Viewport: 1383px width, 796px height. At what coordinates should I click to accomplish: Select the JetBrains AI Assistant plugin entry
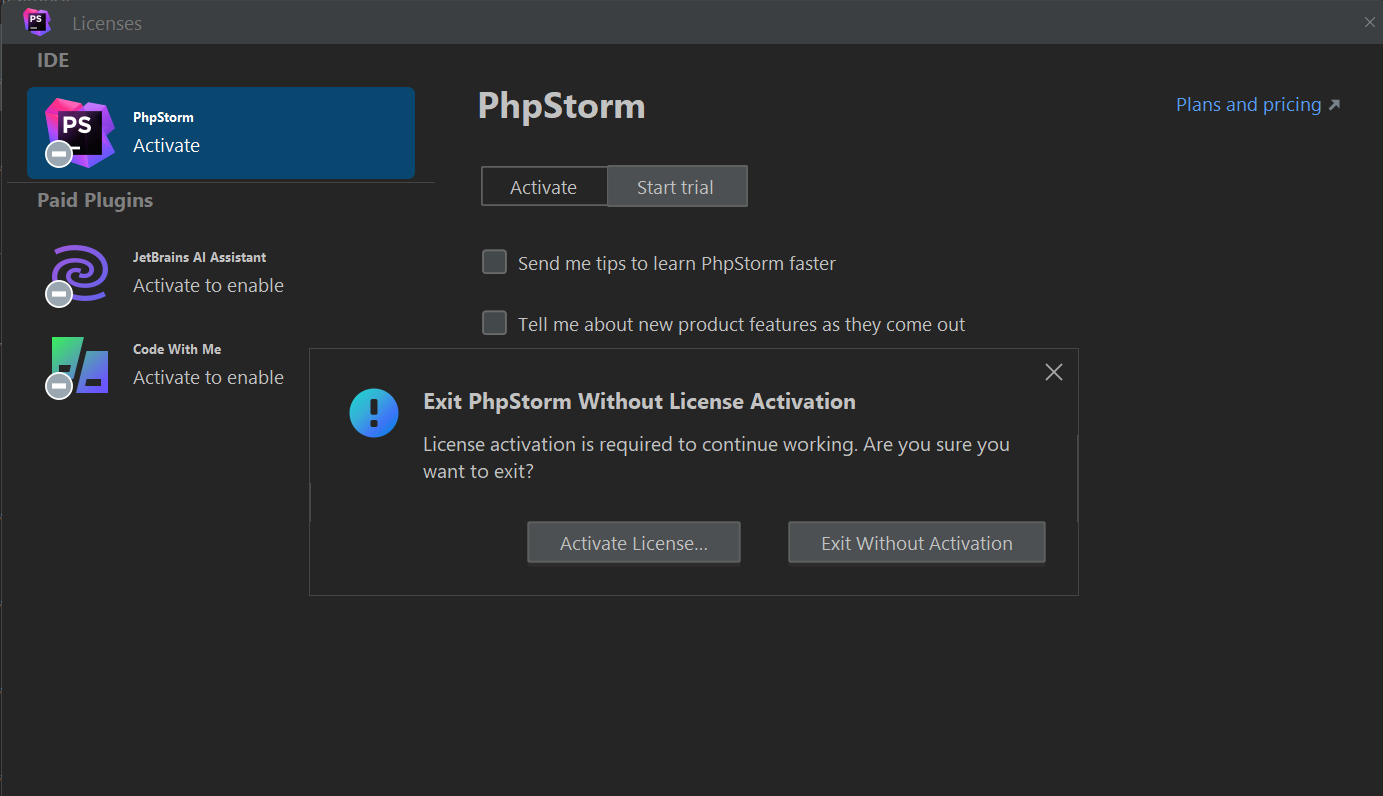click(x=221, y=274)
